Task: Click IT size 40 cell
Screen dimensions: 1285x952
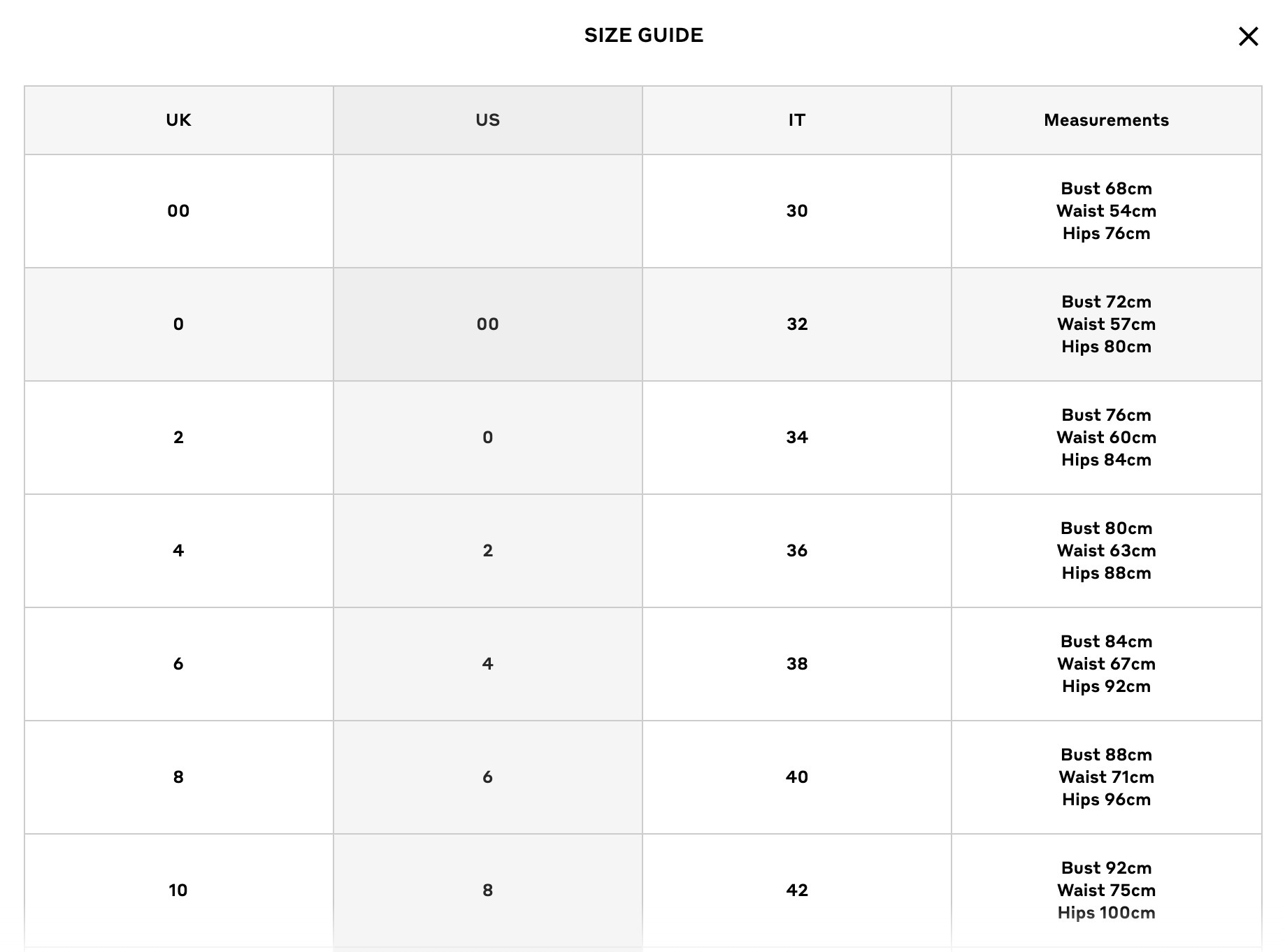Action: point(797,777)
